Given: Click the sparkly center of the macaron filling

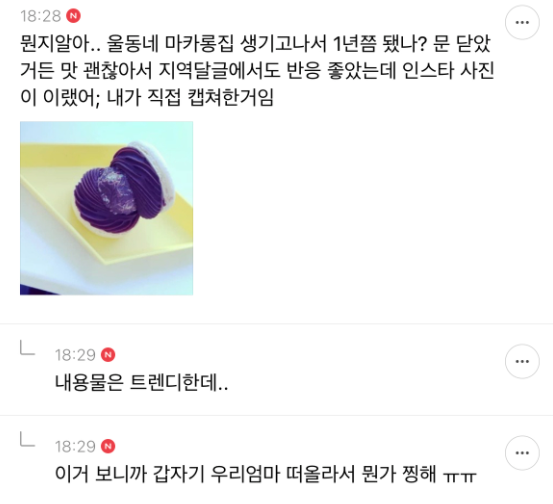Looking at the screenshot, I should 118,190.
